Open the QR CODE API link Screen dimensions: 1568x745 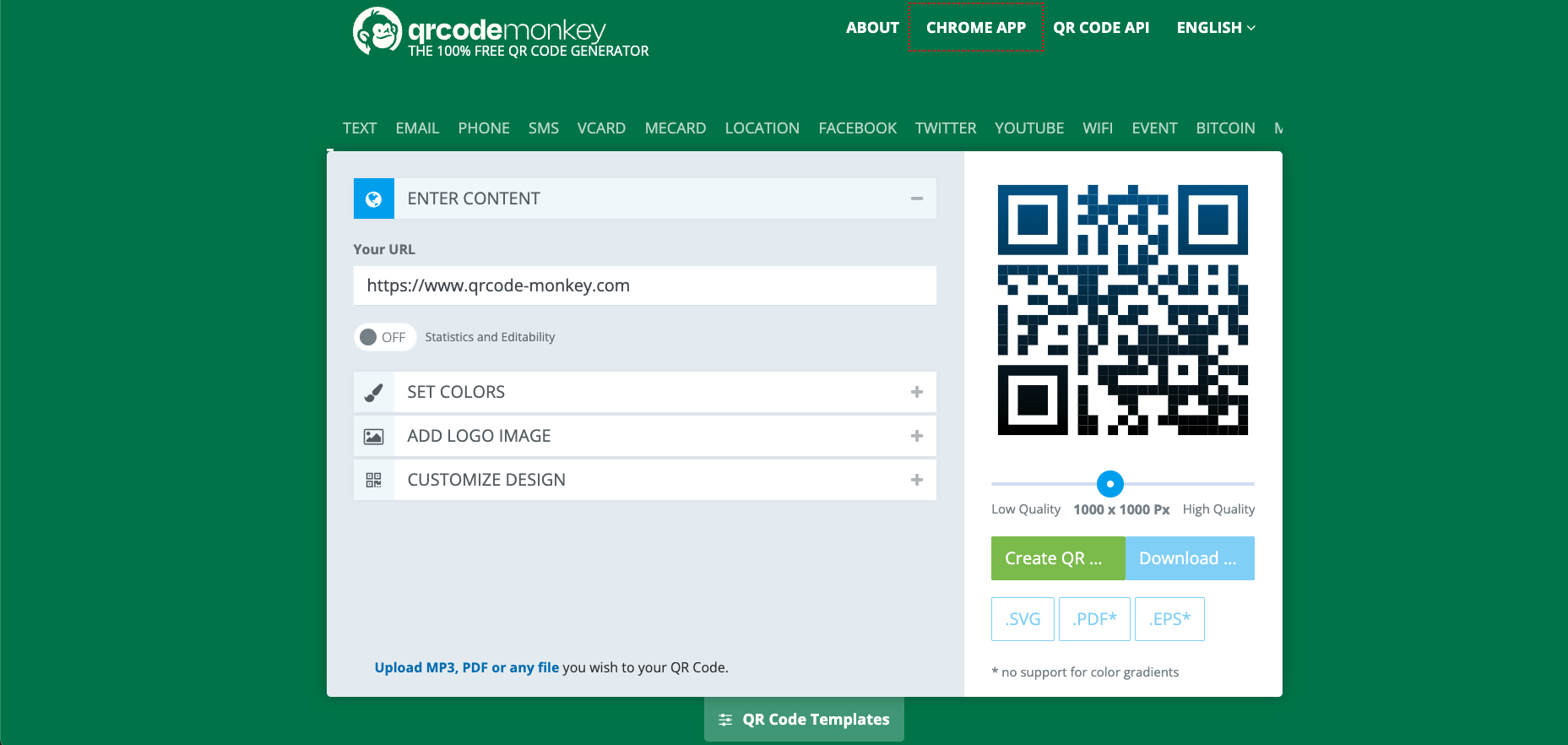[x=1101, y=28]
